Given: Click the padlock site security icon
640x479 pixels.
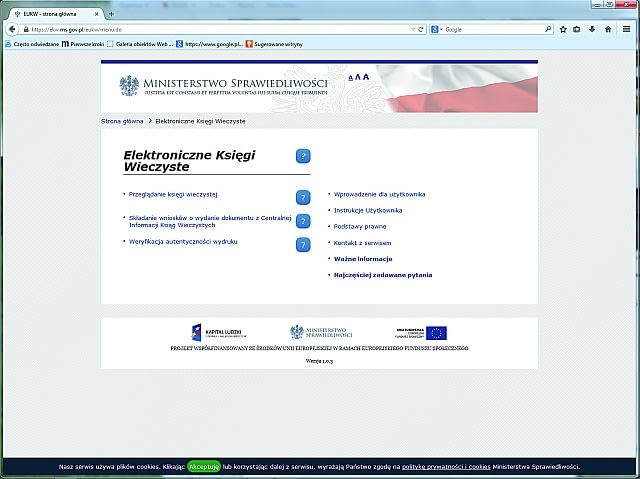Looking at the screenshot, I should click(x=26, y=29).
